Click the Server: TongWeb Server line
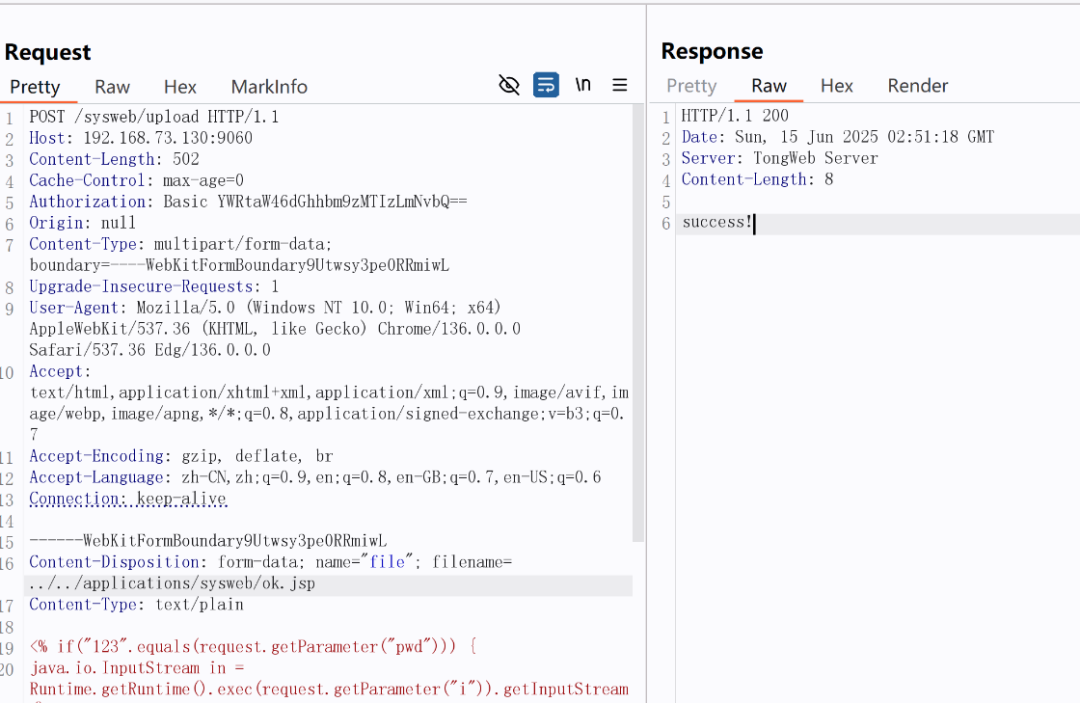This screenshot has height=703, width=1080. click(780, 158)
